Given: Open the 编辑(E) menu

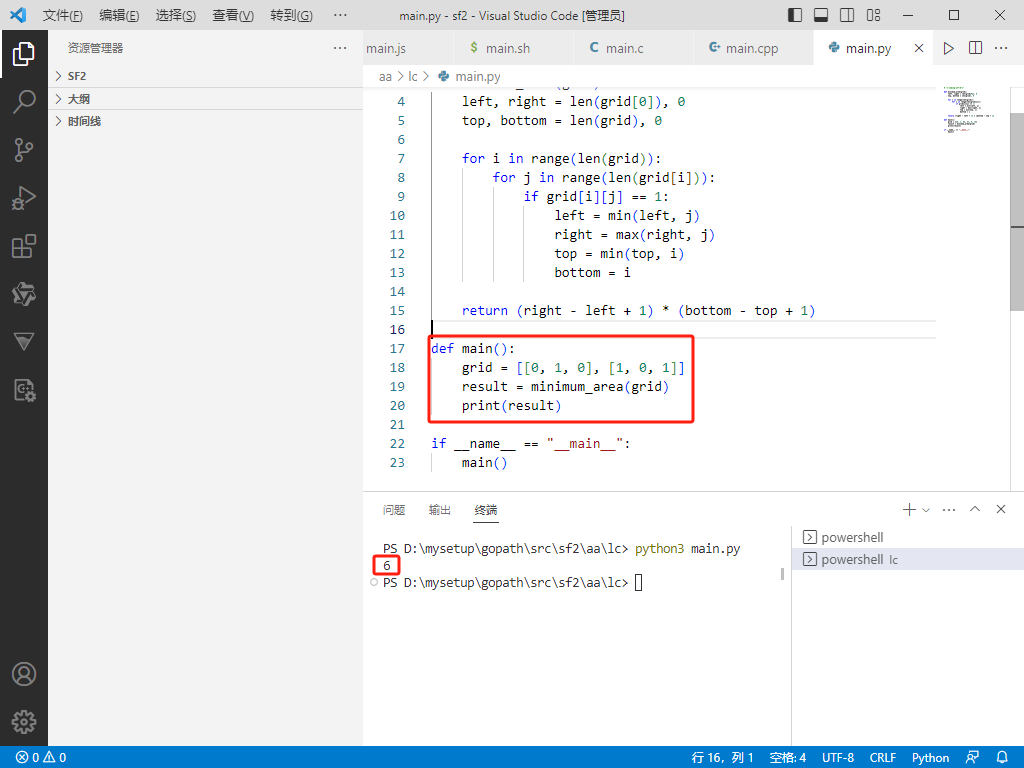Looking at the screenshot, I should point(120,15).
